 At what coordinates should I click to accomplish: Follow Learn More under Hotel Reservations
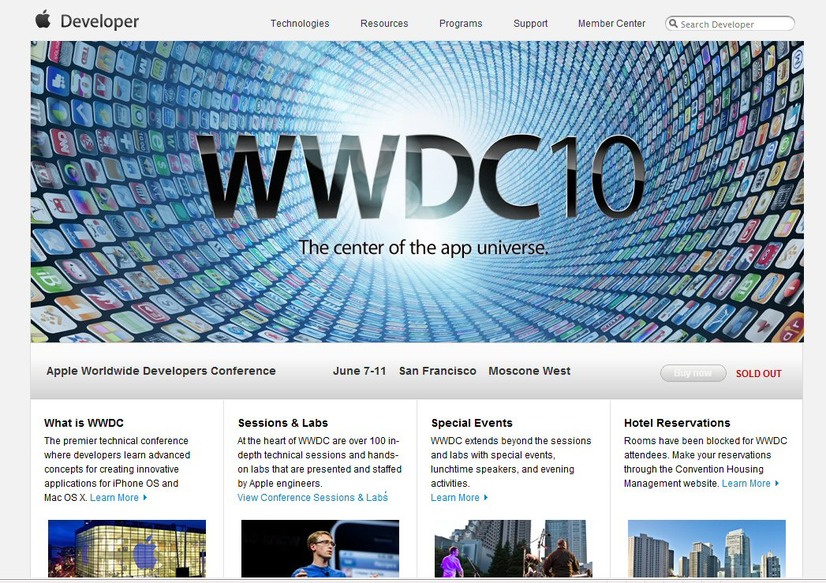[x=746, y=483]
